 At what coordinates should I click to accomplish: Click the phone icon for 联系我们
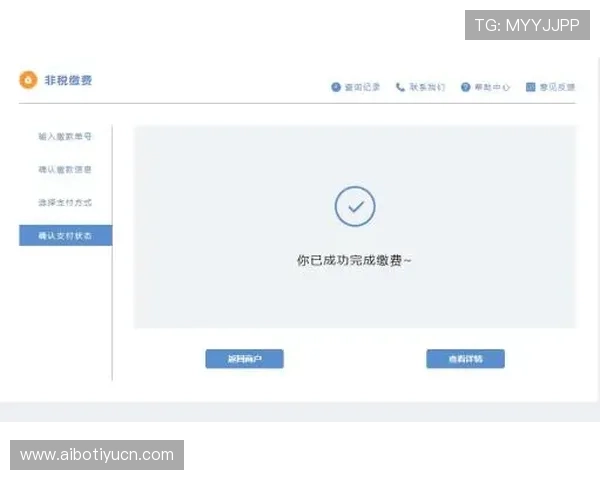pos(400,87)
